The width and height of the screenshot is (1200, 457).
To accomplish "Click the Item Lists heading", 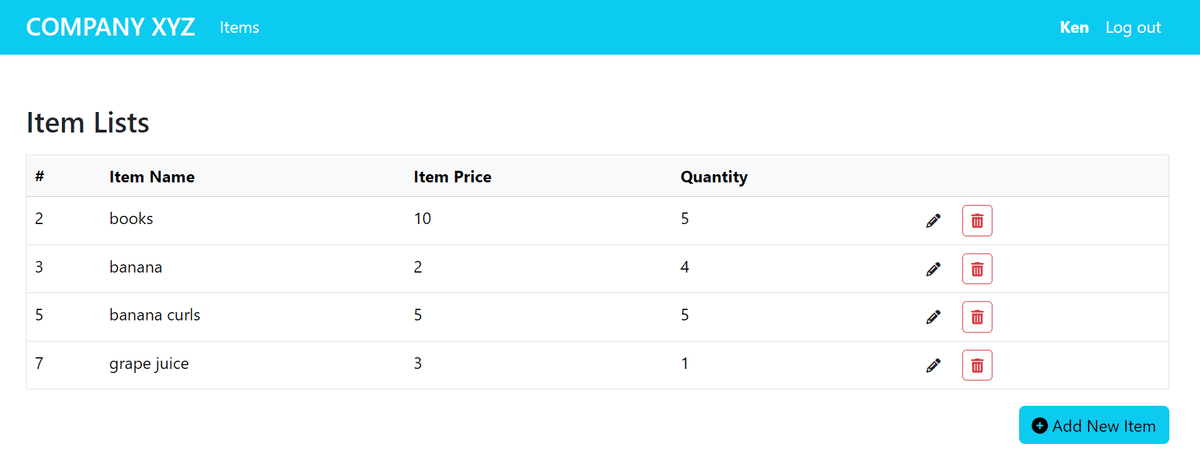I will [x=88, y=123].
